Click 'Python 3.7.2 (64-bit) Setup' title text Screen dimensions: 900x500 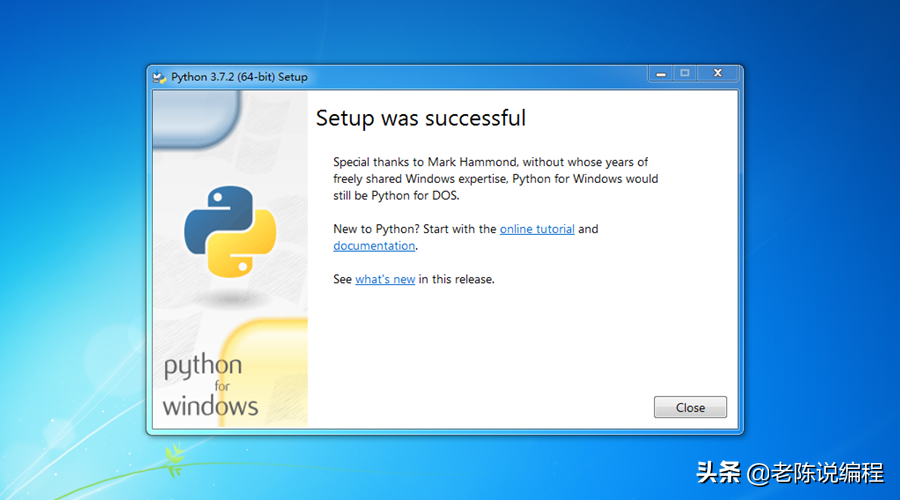(x=239, y=77)
